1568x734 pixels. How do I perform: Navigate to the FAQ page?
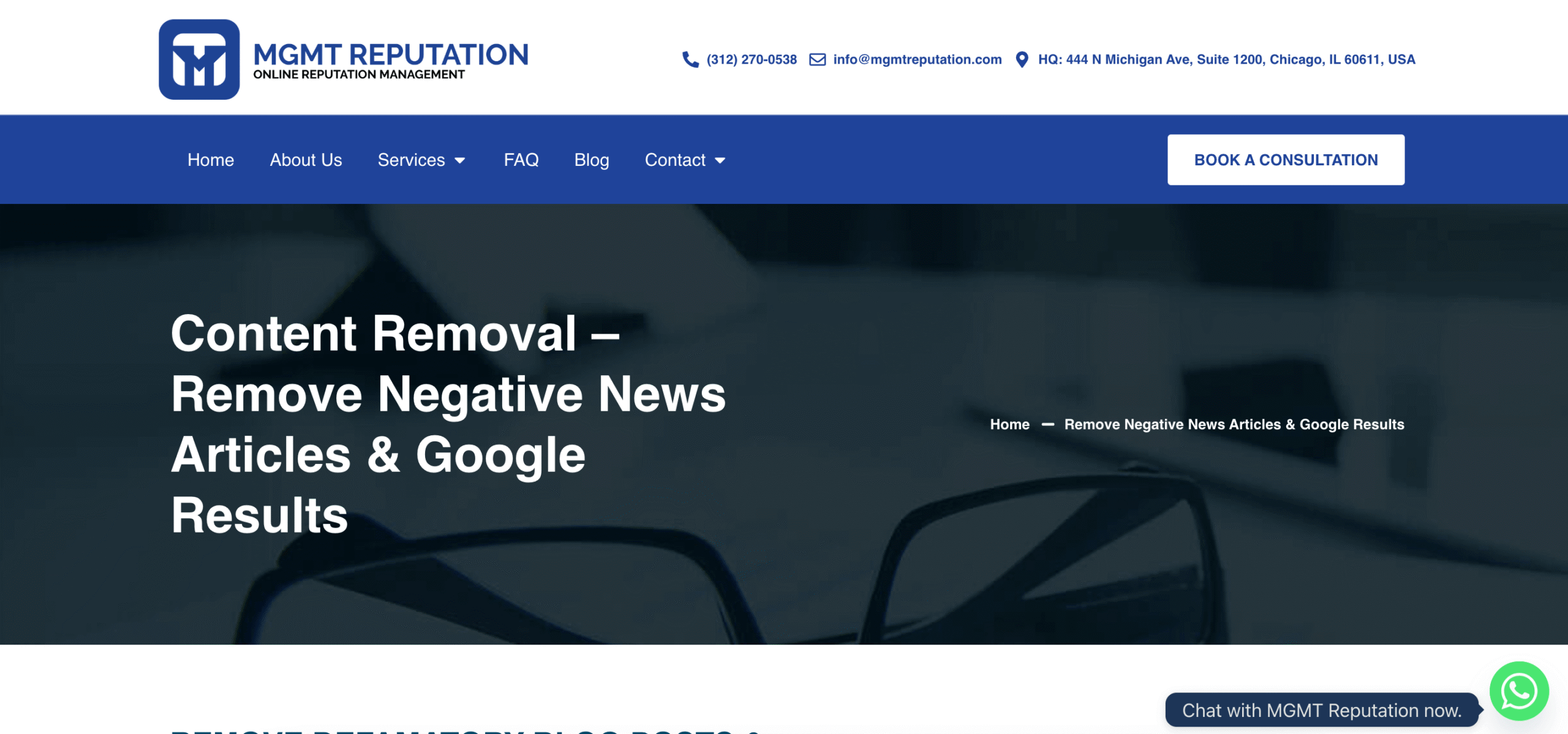pos(521,160)
